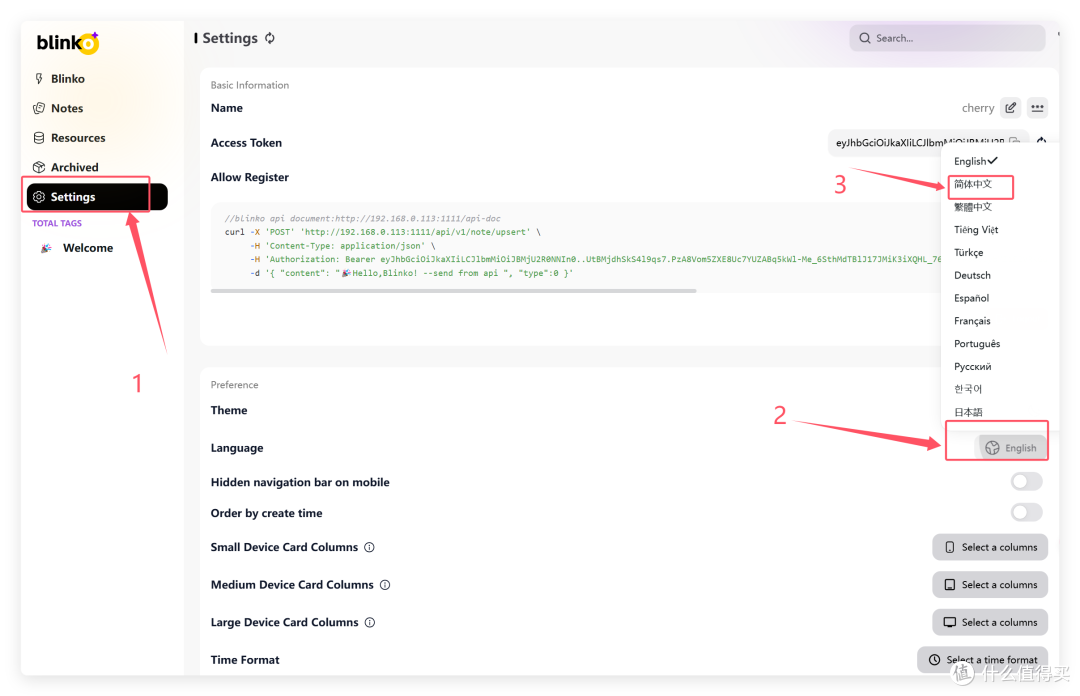Screen dimensions: 1080x696
Task: Click the info icon beside Small Device Card Columns
Action: (369, 547)
